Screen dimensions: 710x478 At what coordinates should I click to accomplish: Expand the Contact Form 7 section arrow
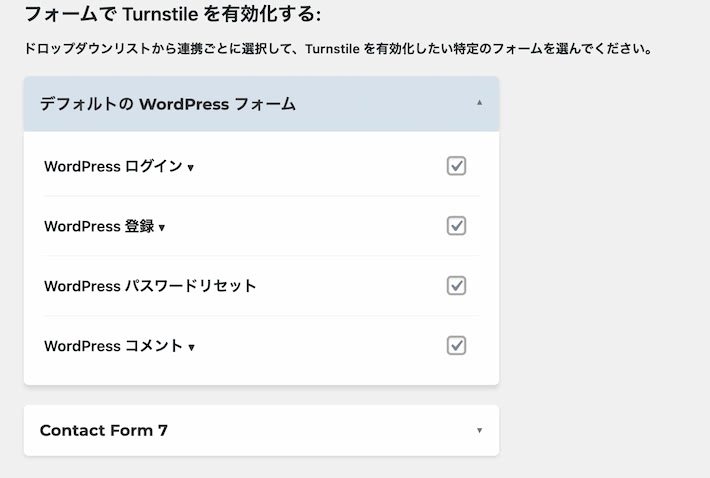479,430
